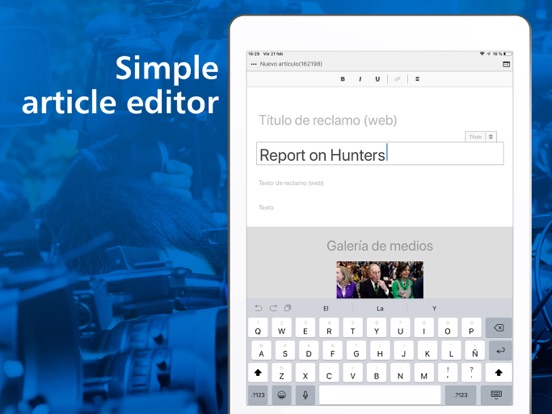Toggle italic formatting in editor toolbar
Viewport: 552px width, 414px height.
(360, 79)
